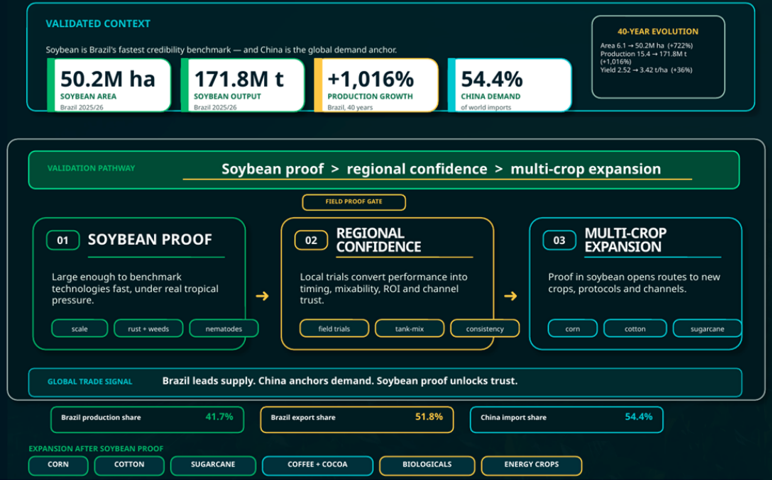The height and width of the screenshot is (480, 772).
Task: Click the VALIDATION PATHWAY label
Action: [91, 168]
